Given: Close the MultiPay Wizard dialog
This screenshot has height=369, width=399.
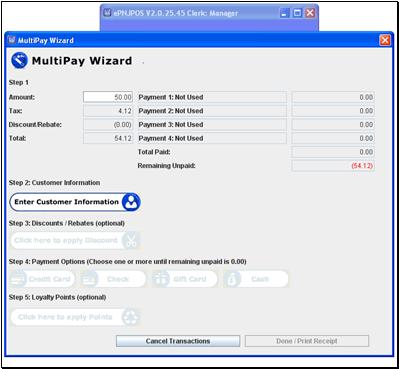Looking at the screenshot, I should 385,40.
